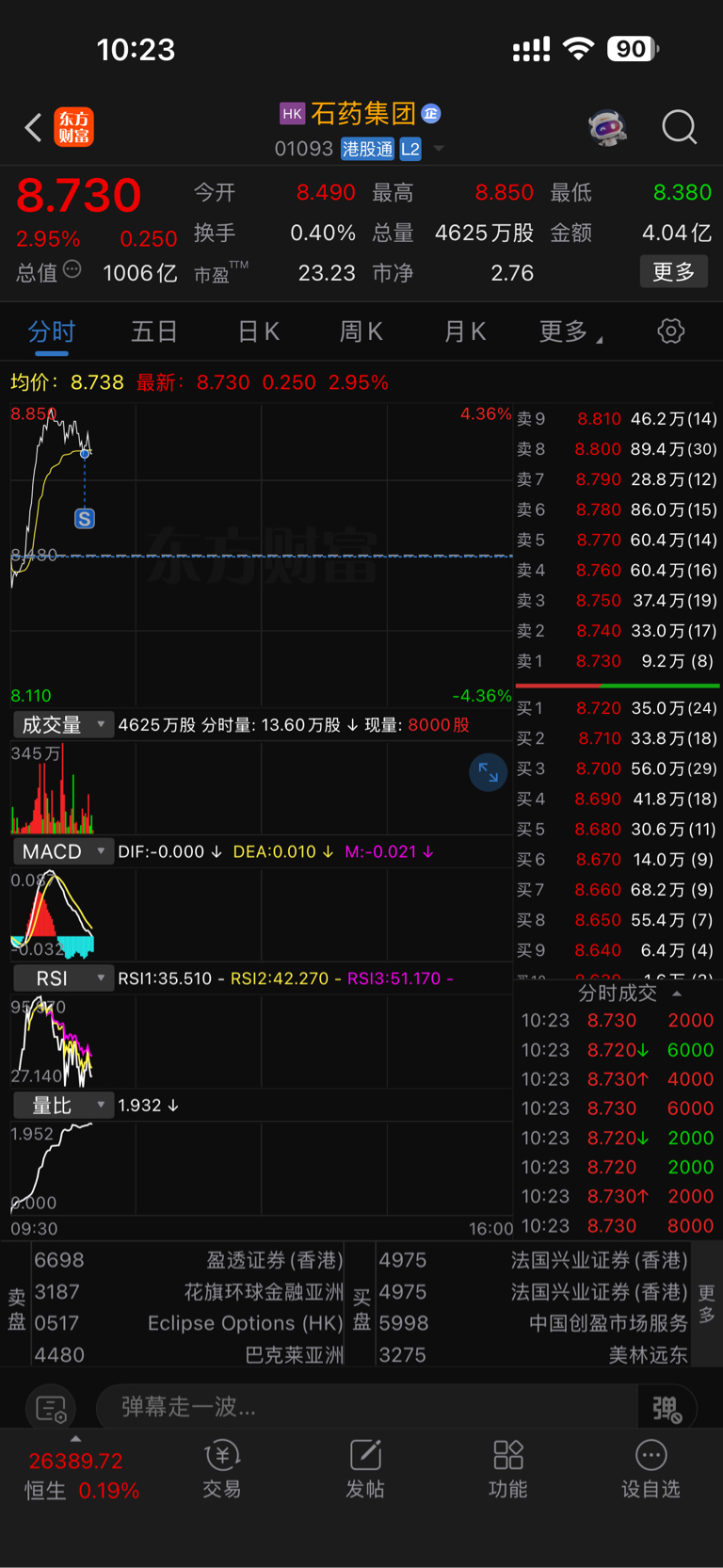Open the 东方财富 logo icon
This screenshot has width=723, height=1568.
click(x=74, y=127)
